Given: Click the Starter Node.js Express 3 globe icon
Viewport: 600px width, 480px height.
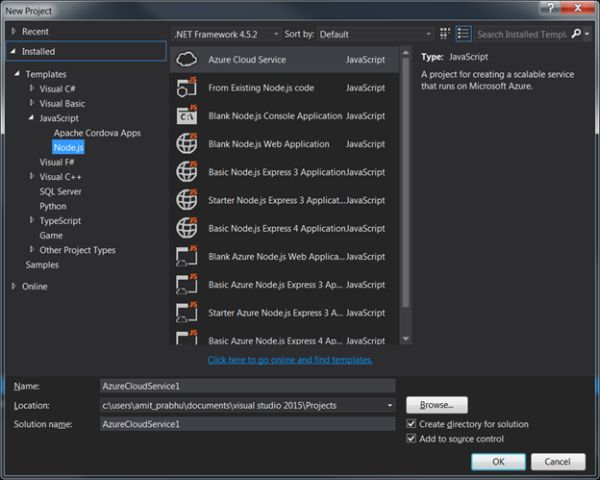Looking at the screenshot, I should [187, 200].
